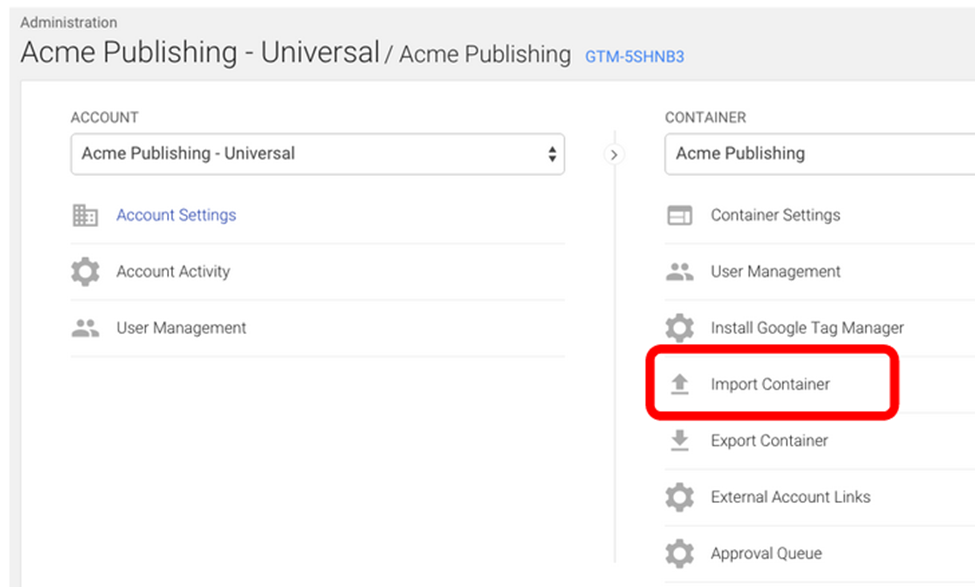The width and height of the screenshot is (975, 587).
Task: Open the Acme Publishing container dropdown
Action: pos(820,154)
